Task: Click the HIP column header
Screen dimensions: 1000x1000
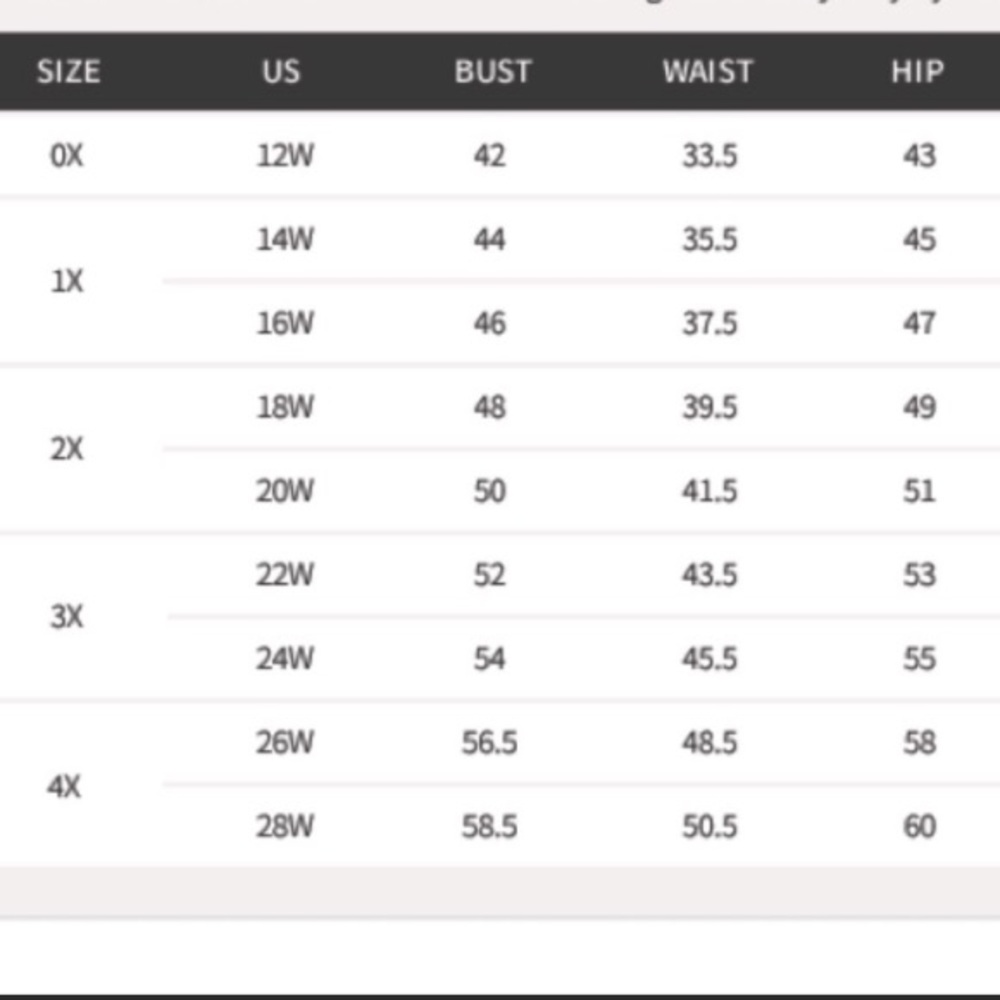Action: pos(917,72)
